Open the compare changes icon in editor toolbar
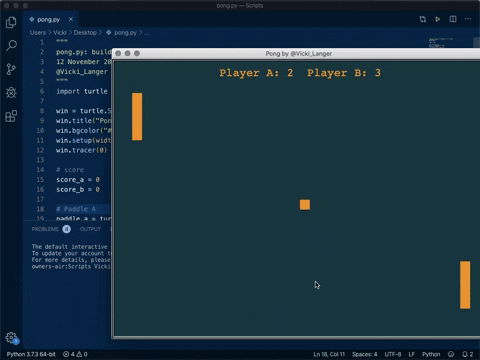The width and height of the screenshot is (480, 360). pyautogui.click(x=423, y=19)
